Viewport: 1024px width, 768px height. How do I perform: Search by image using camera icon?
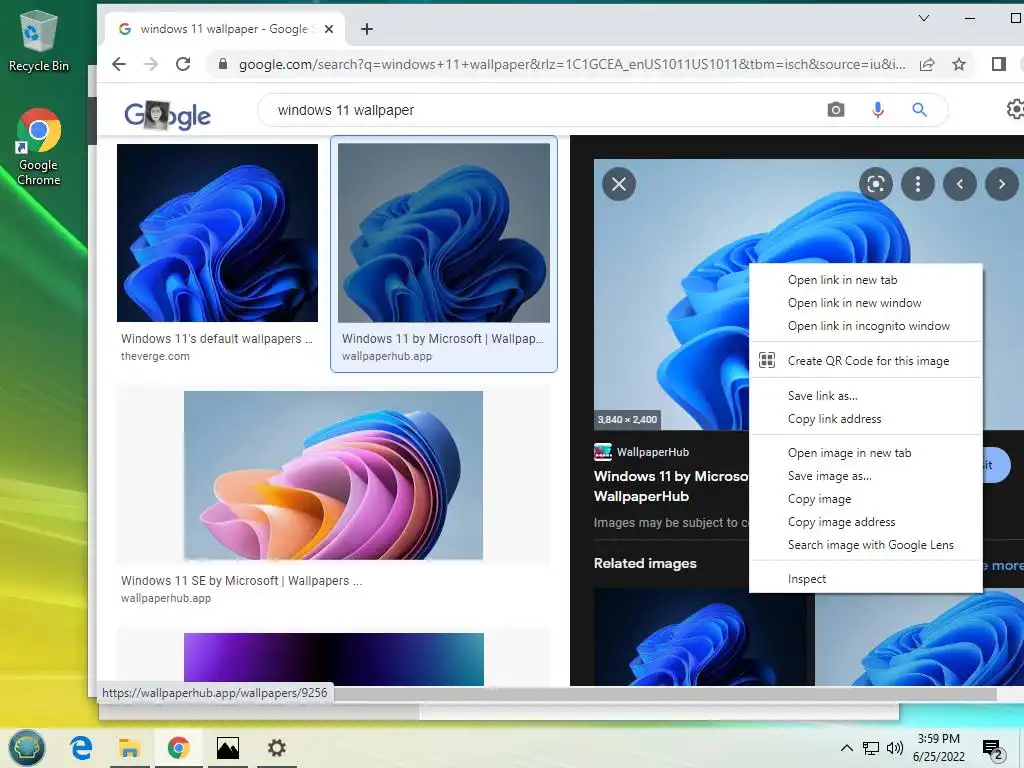(x=836, y=110)
